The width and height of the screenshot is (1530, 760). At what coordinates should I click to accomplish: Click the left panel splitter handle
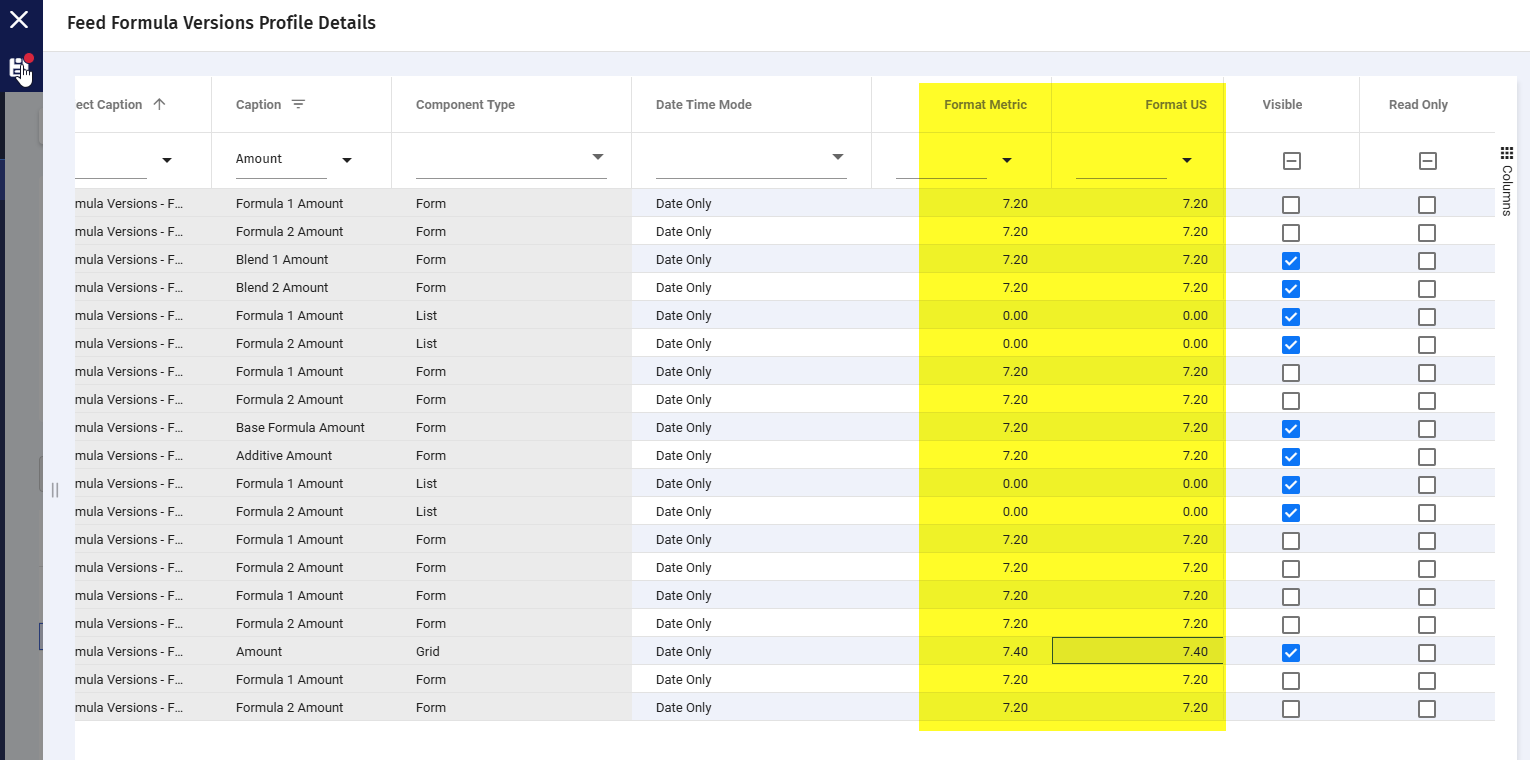click(55, 489)
